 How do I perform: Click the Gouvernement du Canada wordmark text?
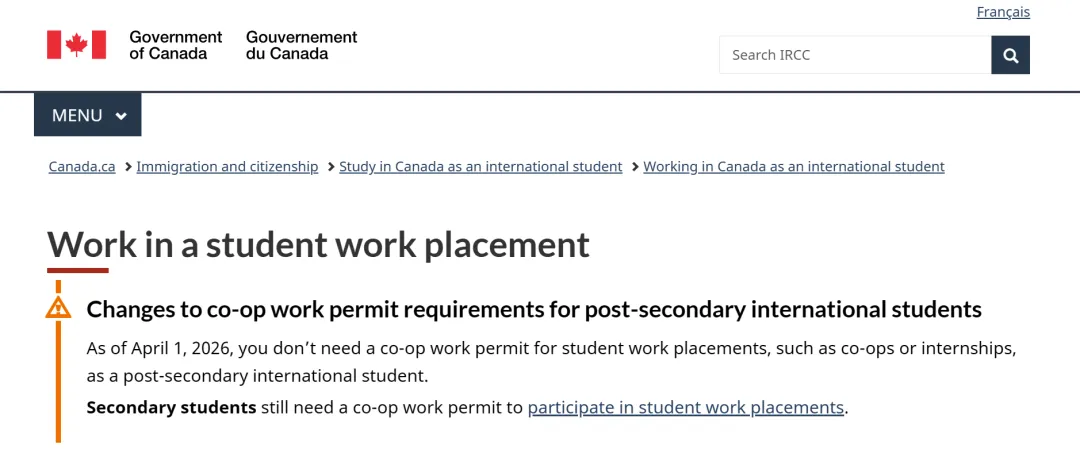tap(301, 45)
